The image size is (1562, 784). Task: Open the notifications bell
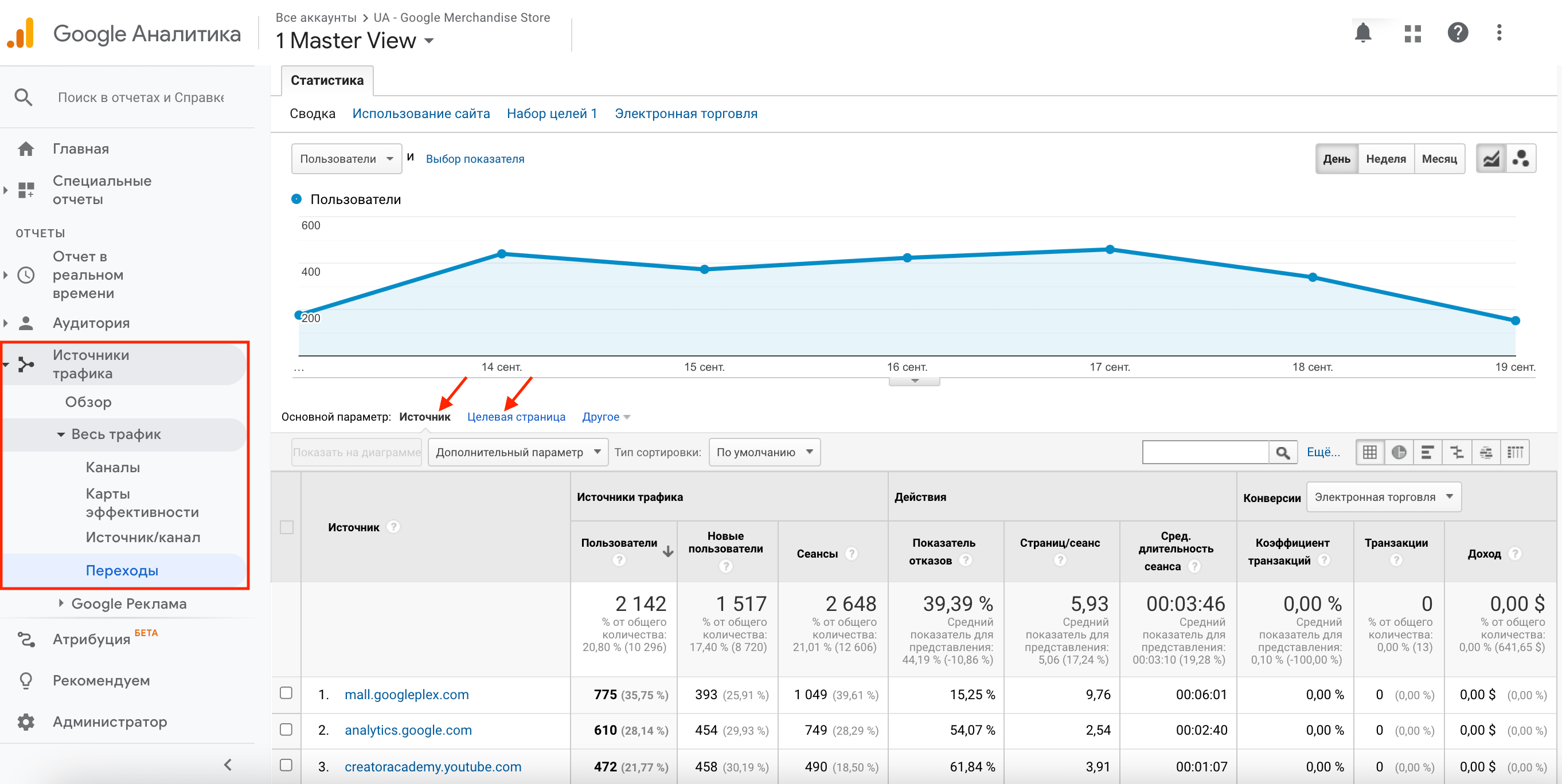coord(1362,33)
